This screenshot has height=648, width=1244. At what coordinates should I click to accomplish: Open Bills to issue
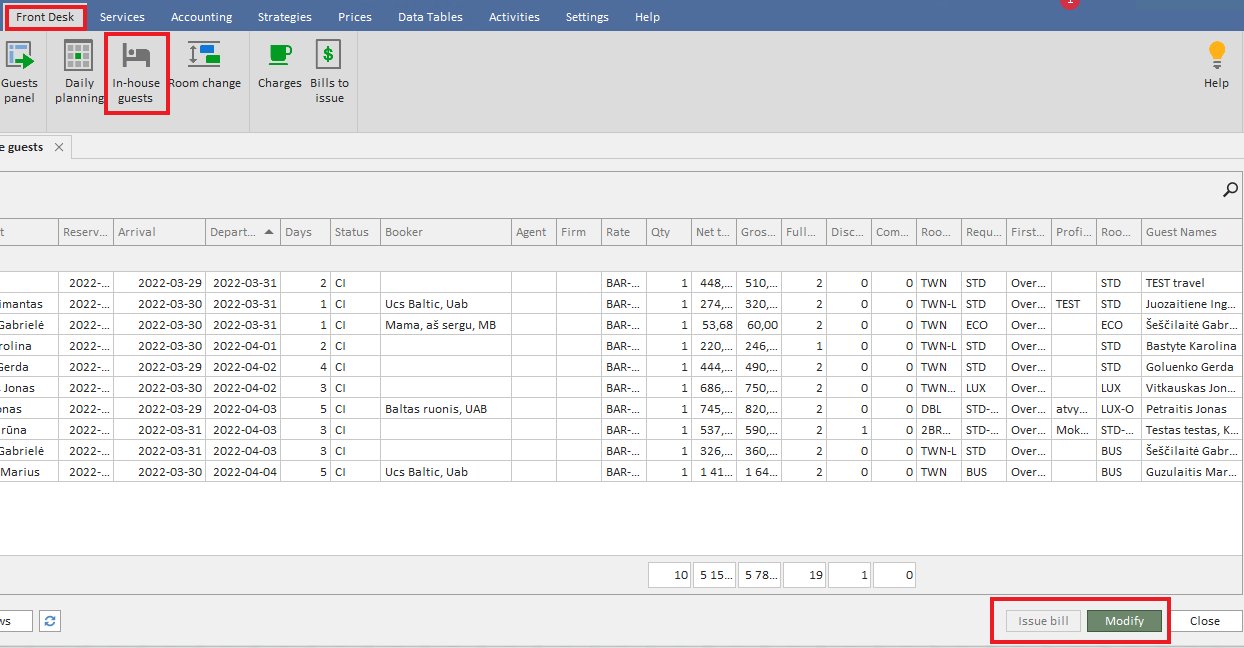[x=329, y=71]
